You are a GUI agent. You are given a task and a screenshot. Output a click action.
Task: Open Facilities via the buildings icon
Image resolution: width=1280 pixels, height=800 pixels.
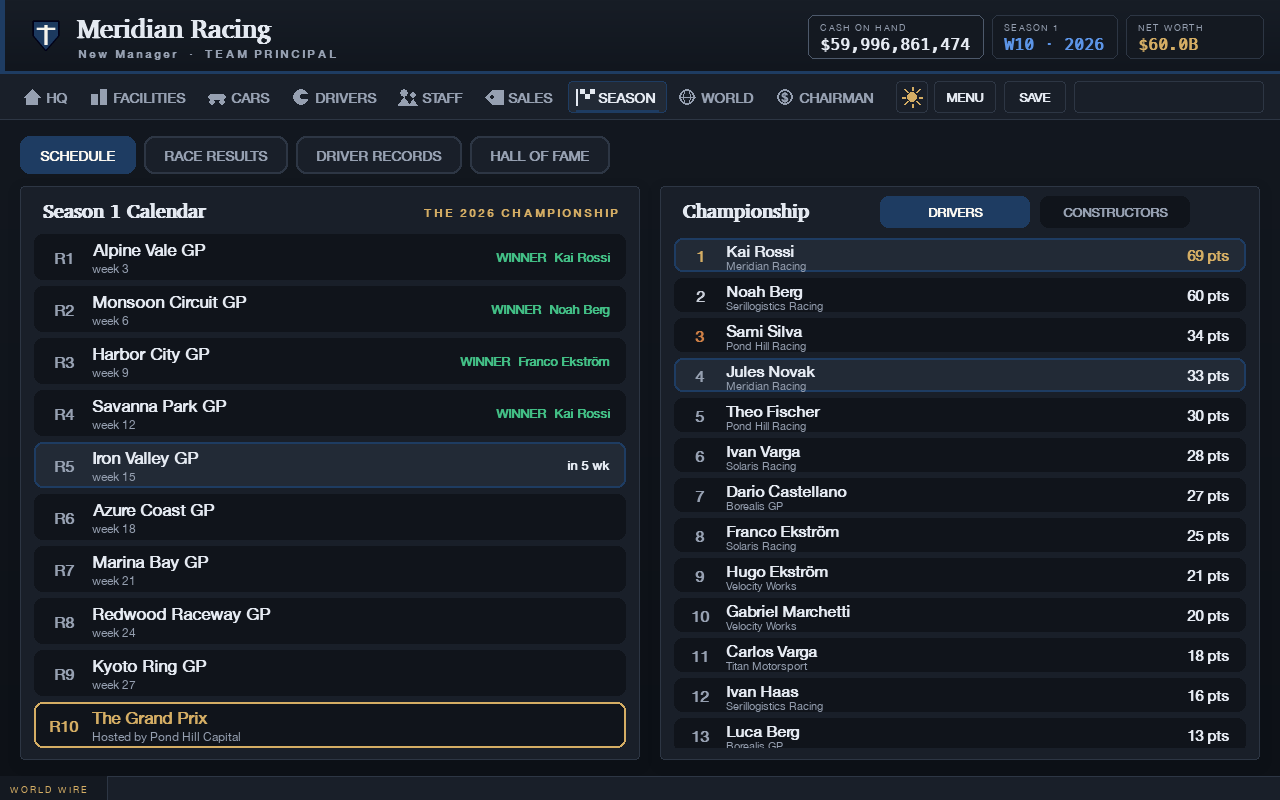(x=99, y=97)
